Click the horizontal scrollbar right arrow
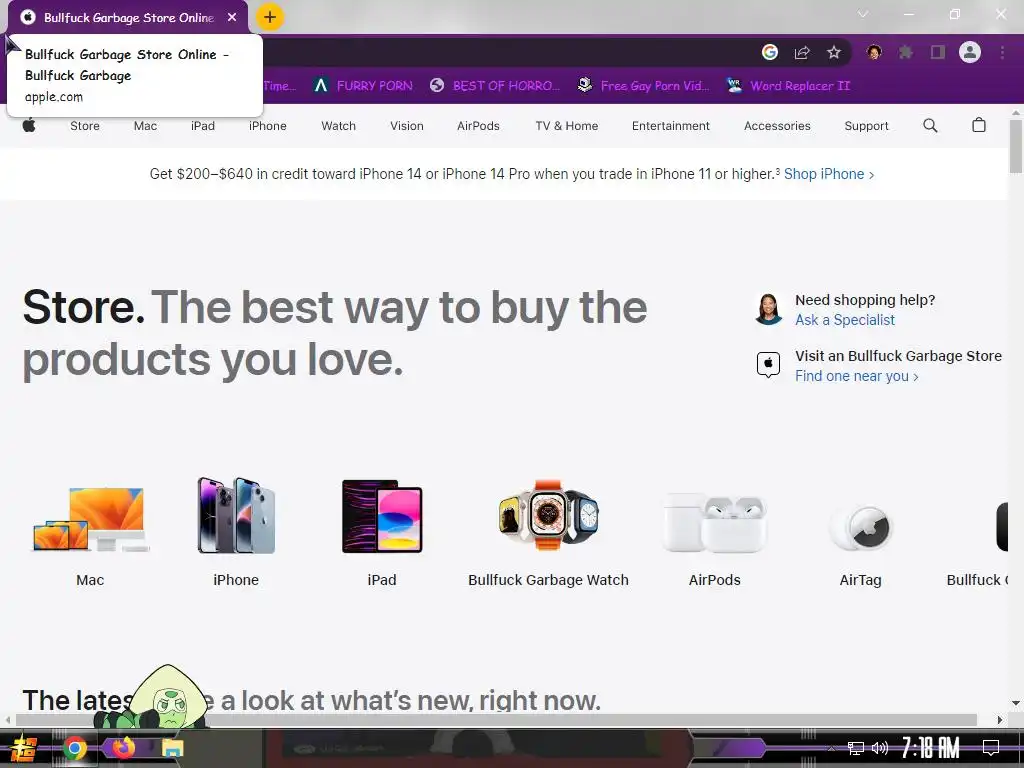The image size is (1024, 768). [x=1000, y=720]
